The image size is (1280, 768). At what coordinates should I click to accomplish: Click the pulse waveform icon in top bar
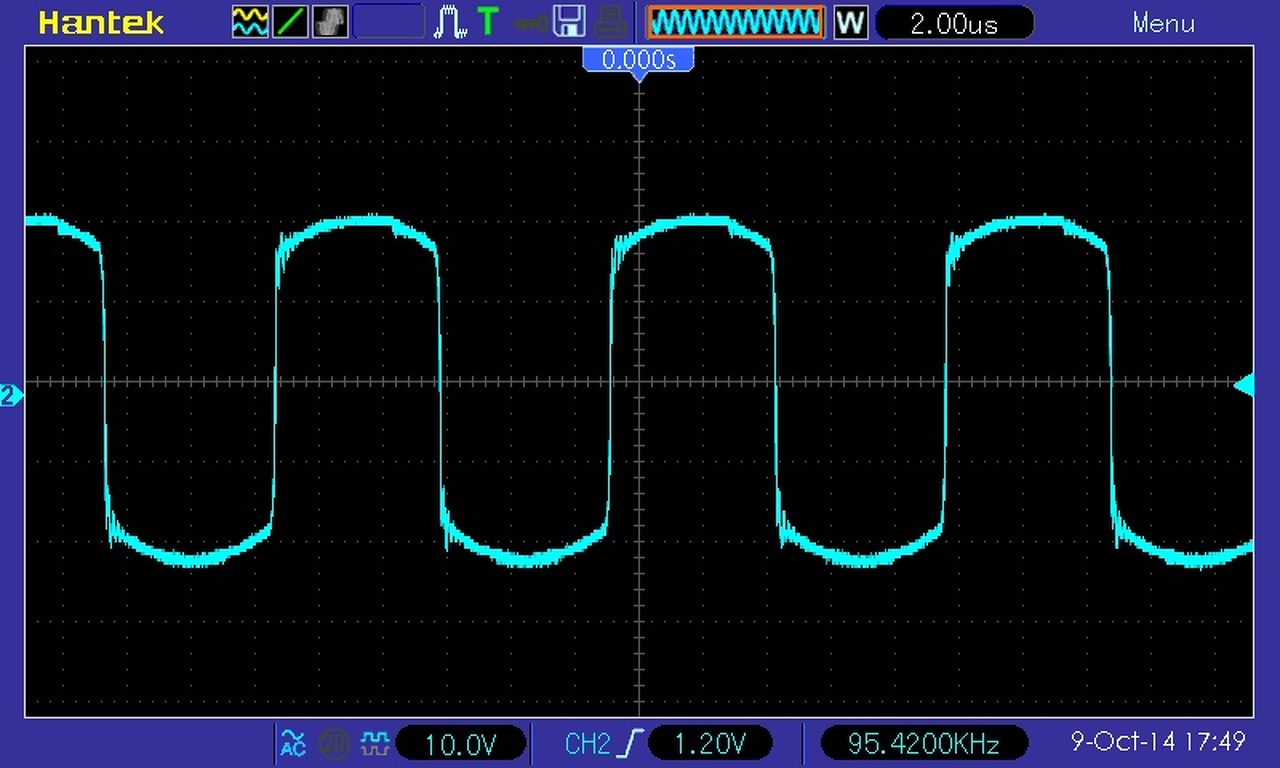pyautogui.click(x=450, y=22)
